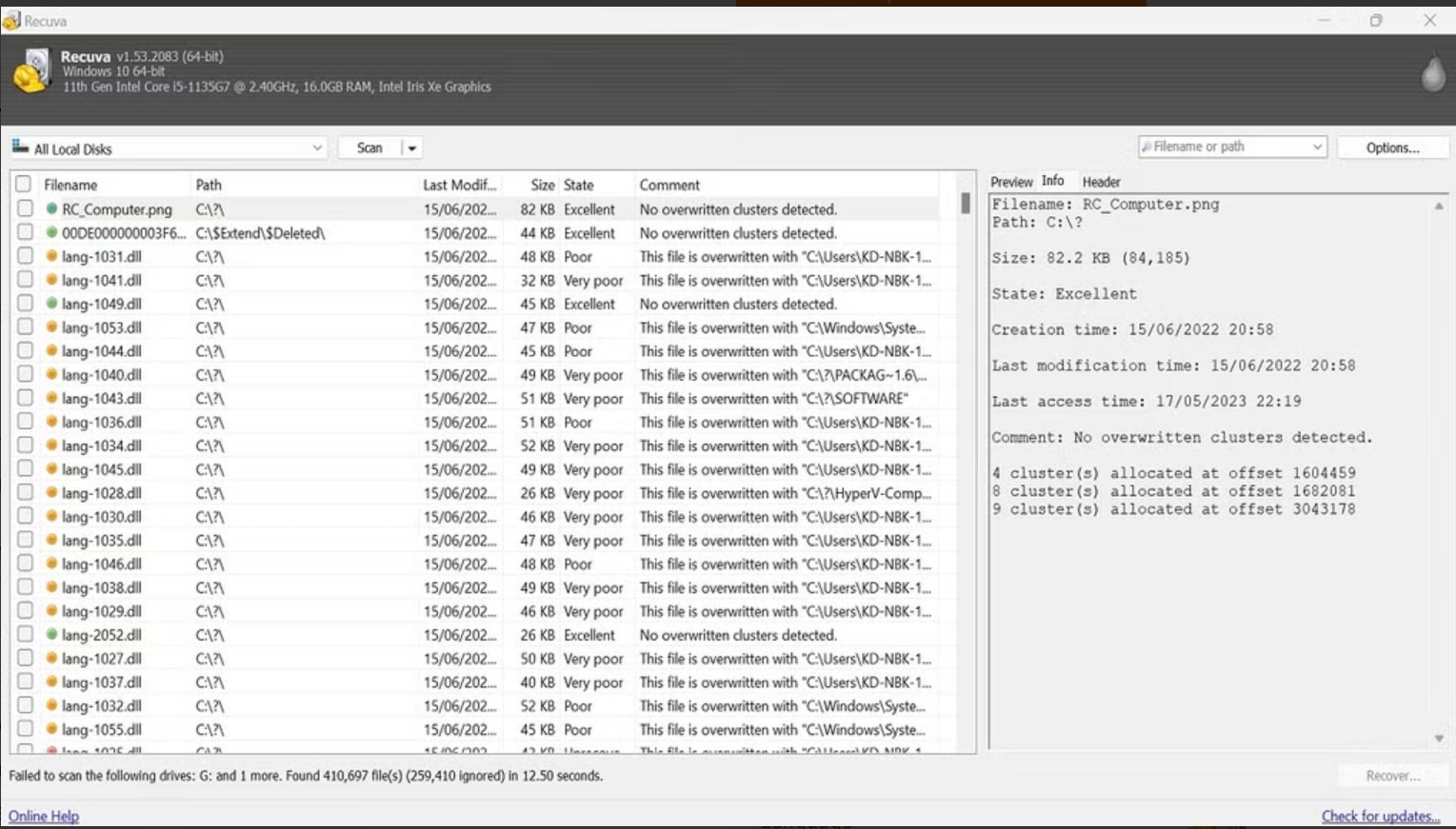Click the drive icon beside All Local Disks
The image size is (1456, 829).
coord(20,147)
